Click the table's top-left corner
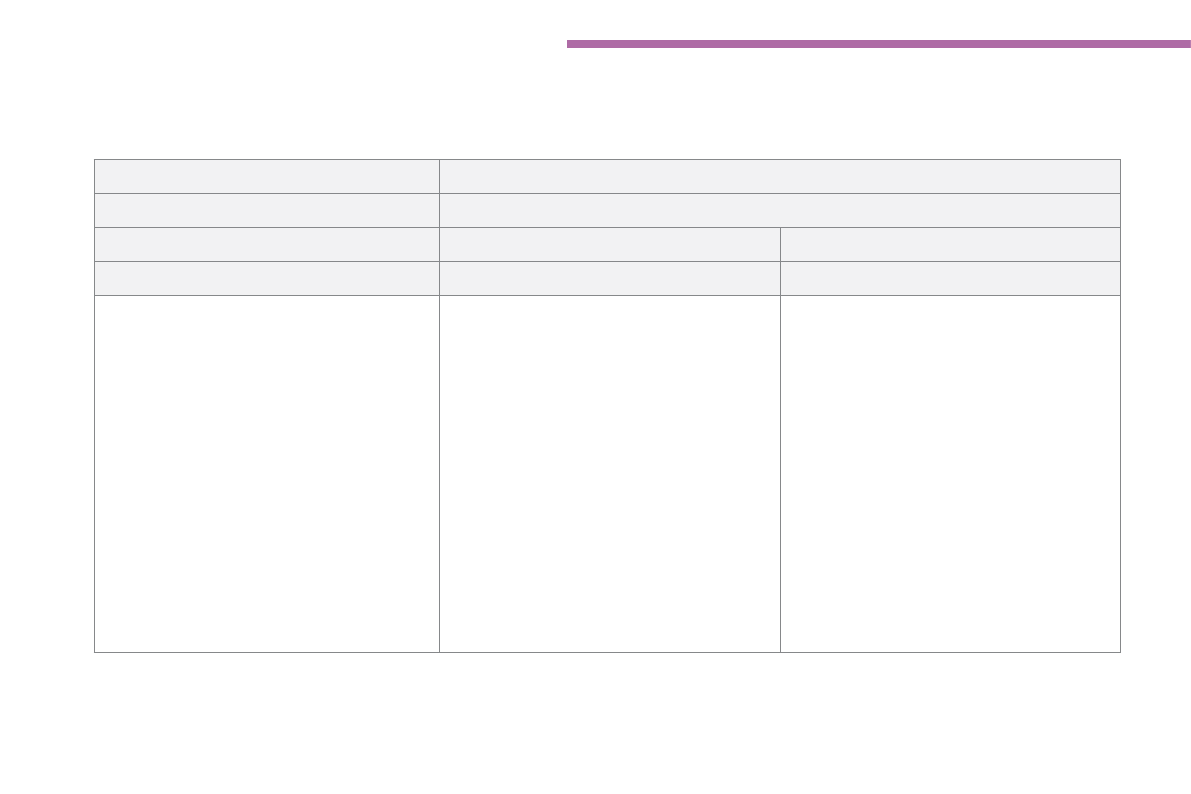1191x794 pixels. coord(95,160)
